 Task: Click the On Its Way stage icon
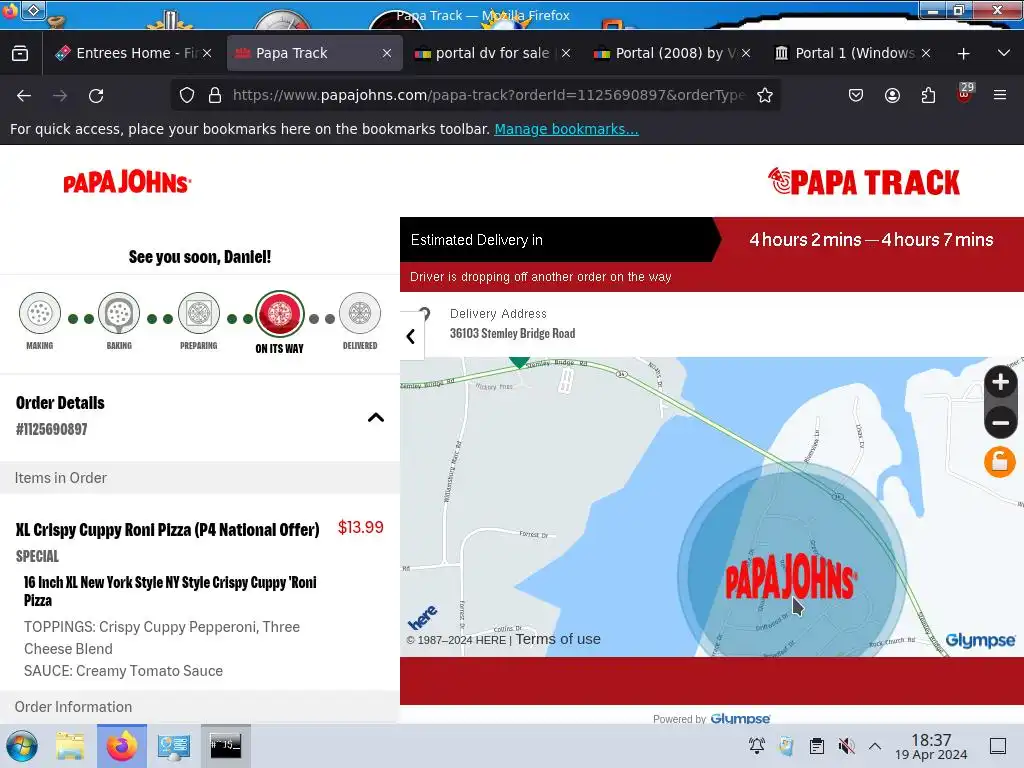pos(280,313)
